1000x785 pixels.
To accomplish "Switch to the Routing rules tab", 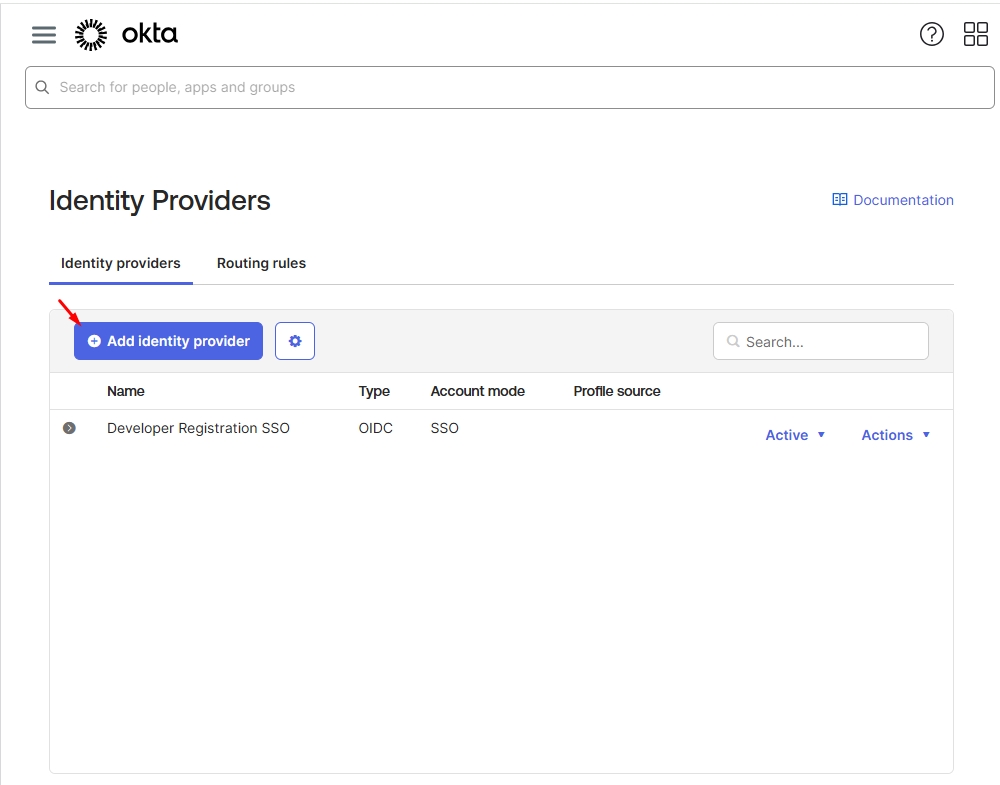I will tap(261, 263).
